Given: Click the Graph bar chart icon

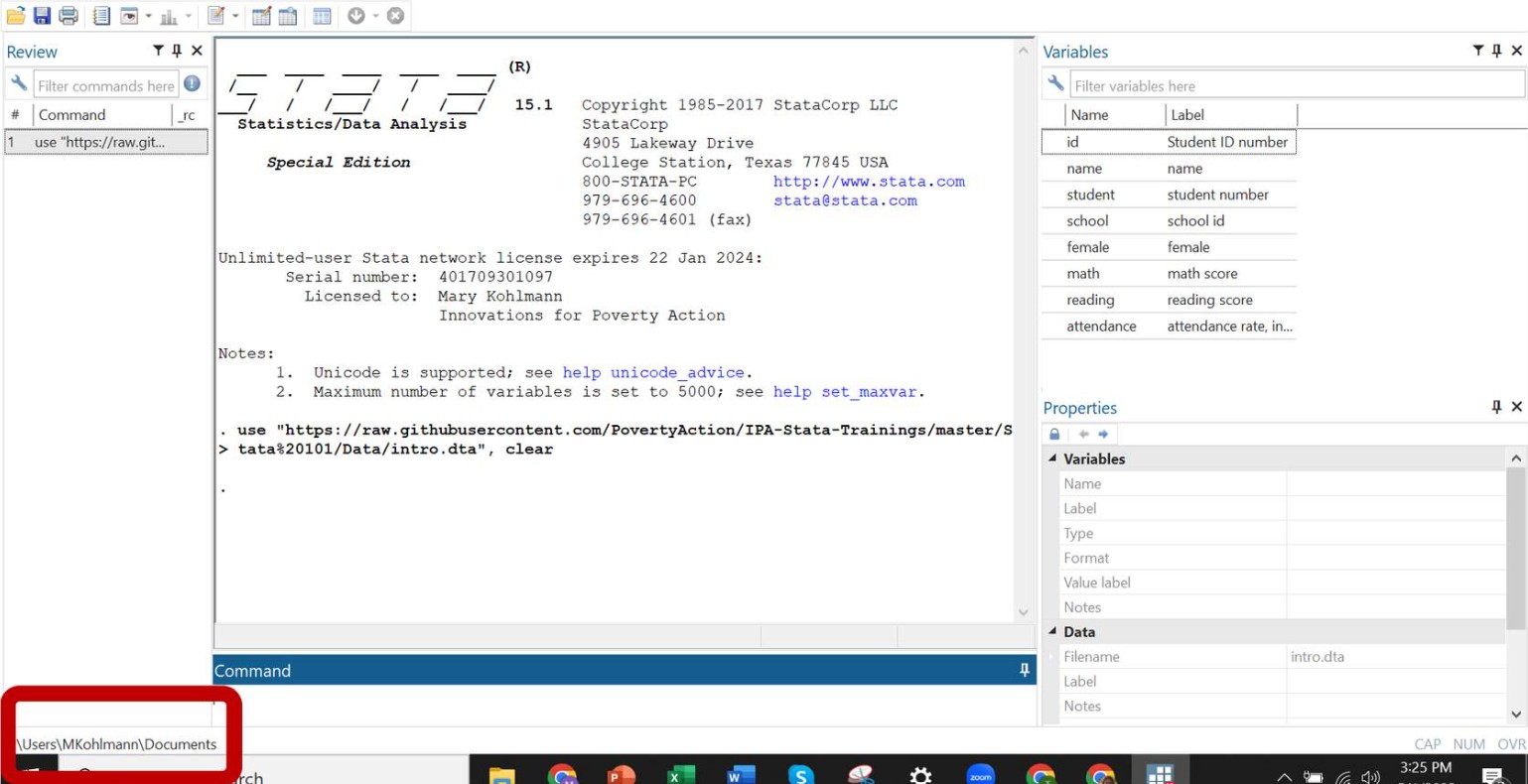Looking at the screenshot, I should pyautogui.click(x=169, y=16).
